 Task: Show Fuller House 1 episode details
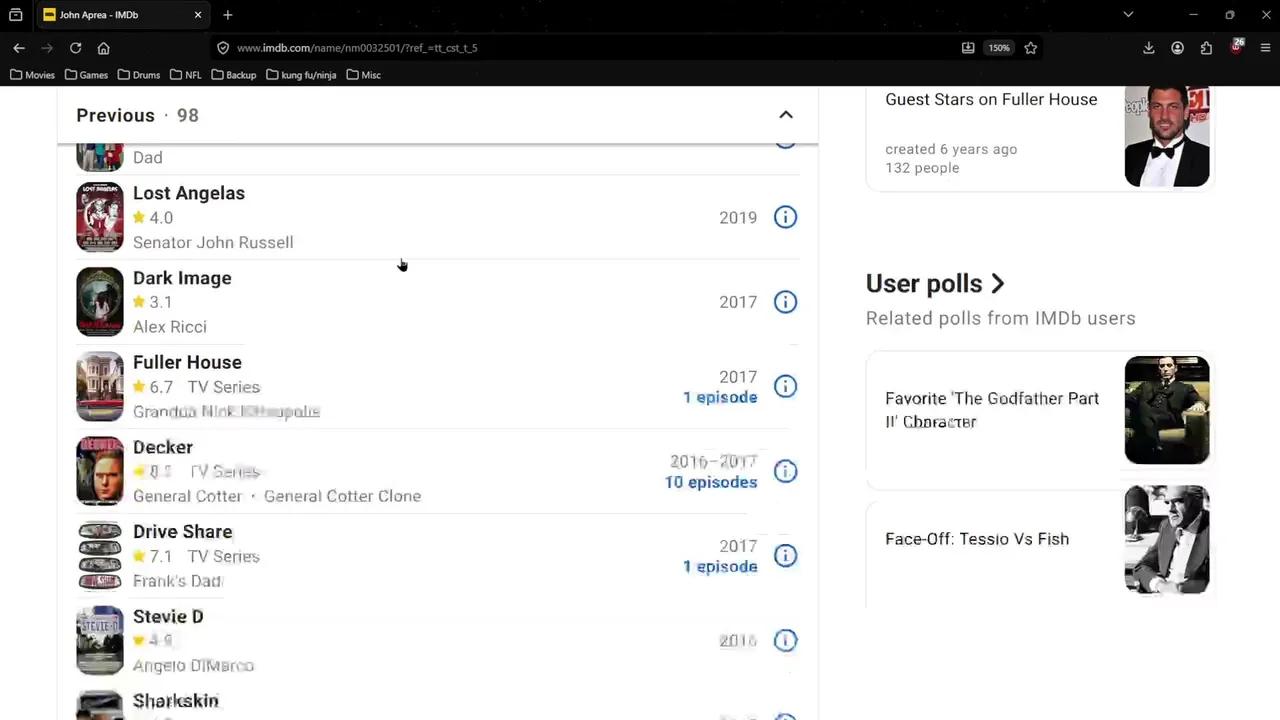click(x=720, y=397)
